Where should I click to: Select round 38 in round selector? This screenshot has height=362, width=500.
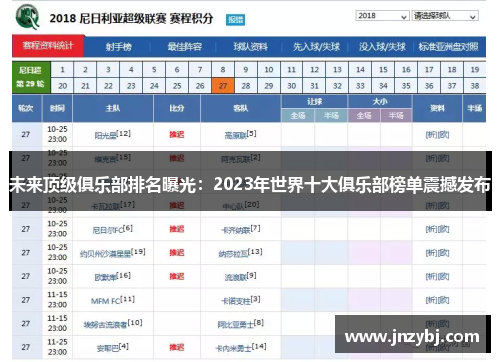[x=475, y=86]
